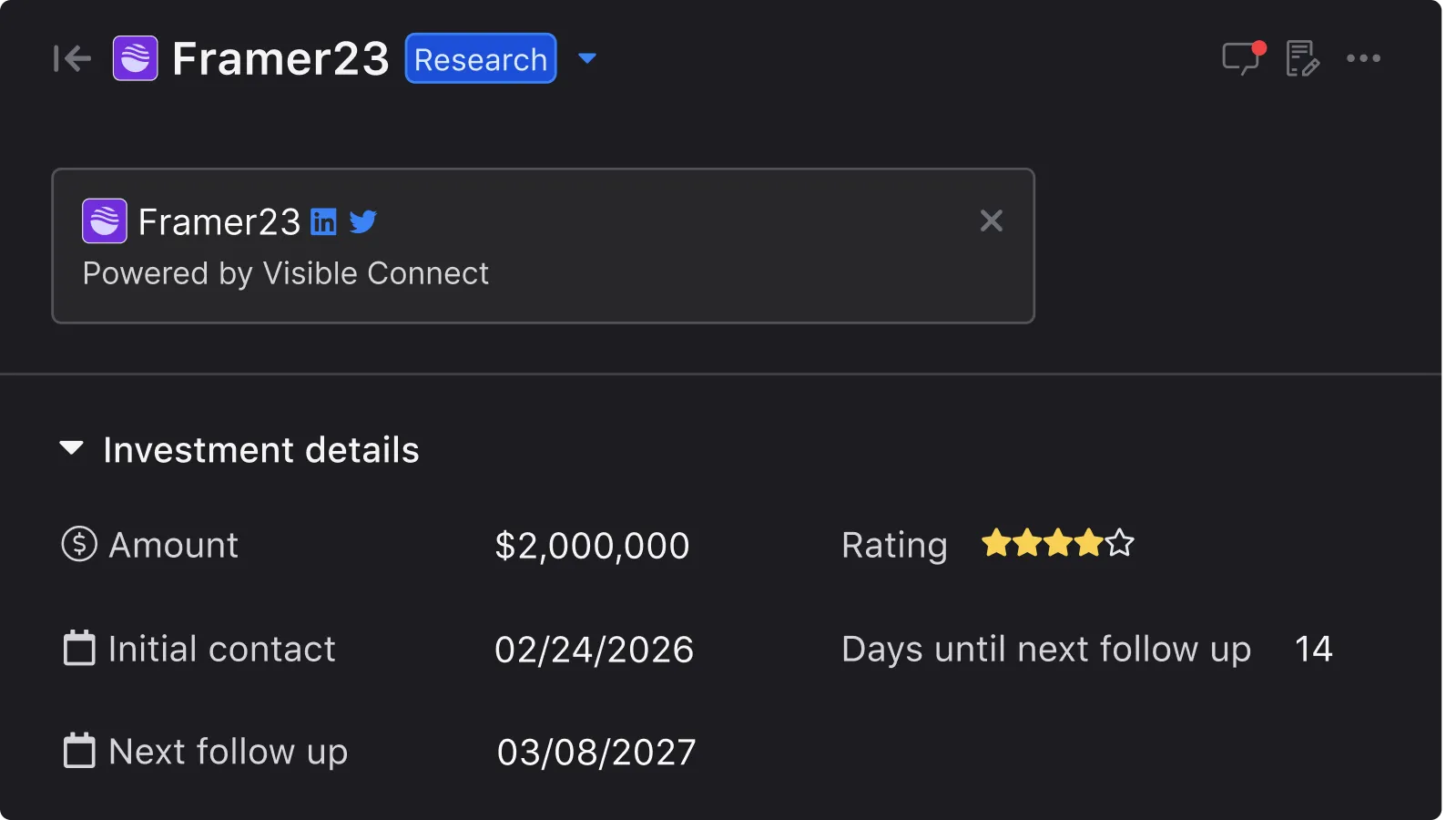Set rating to one star

(x=996, y=543)
